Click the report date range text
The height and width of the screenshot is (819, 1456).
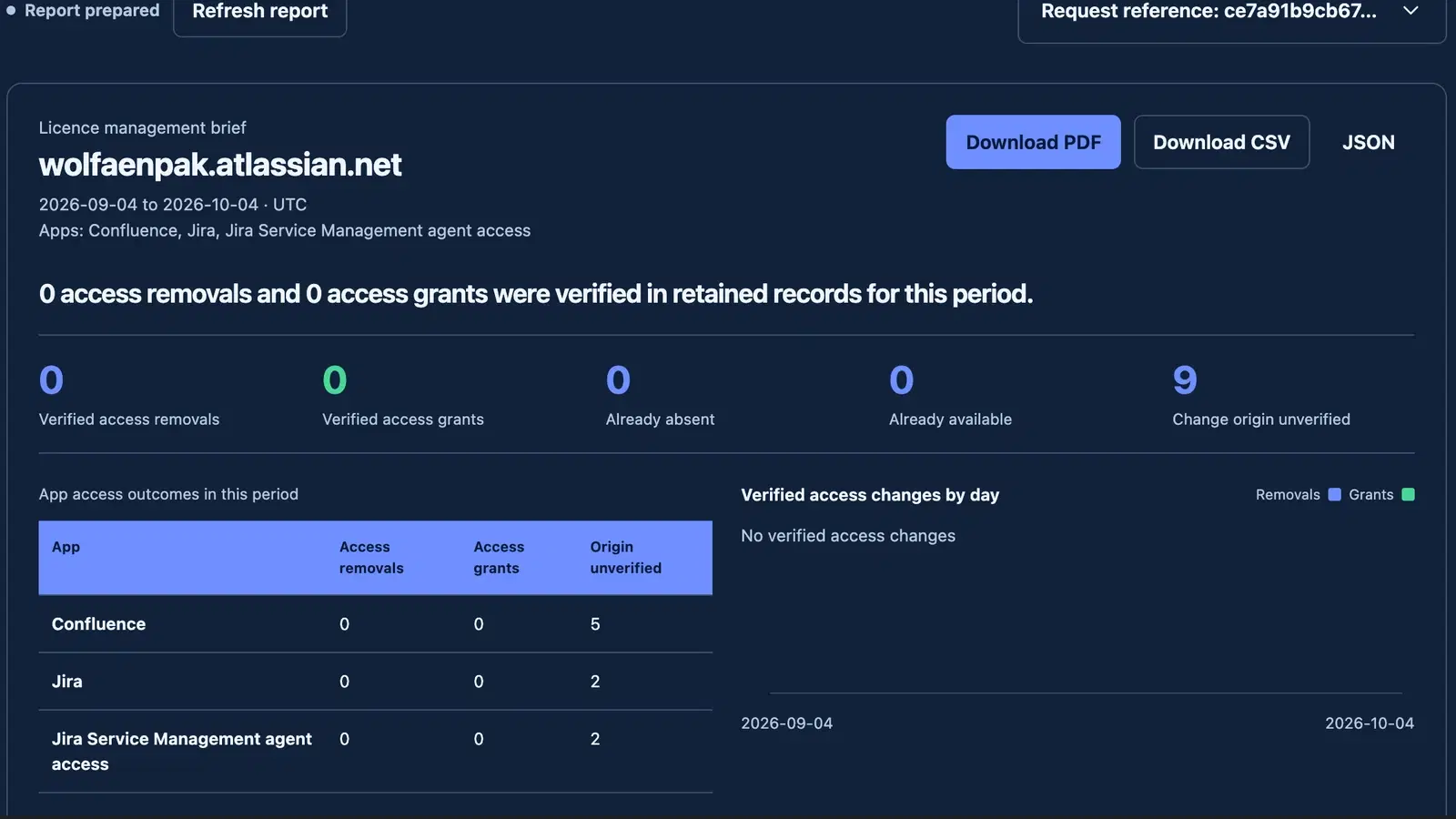pos(173,205)
